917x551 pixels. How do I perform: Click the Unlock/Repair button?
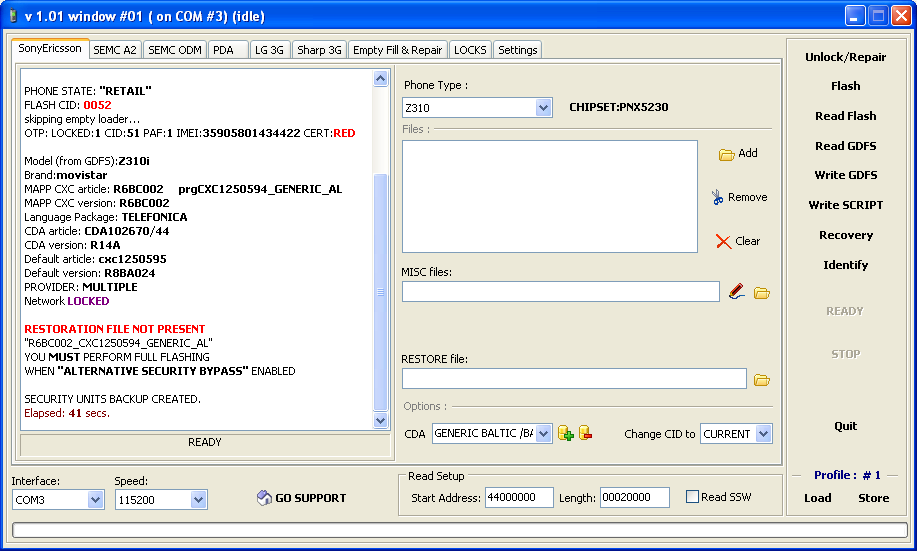pyautogui.click(x=846, y=57)
